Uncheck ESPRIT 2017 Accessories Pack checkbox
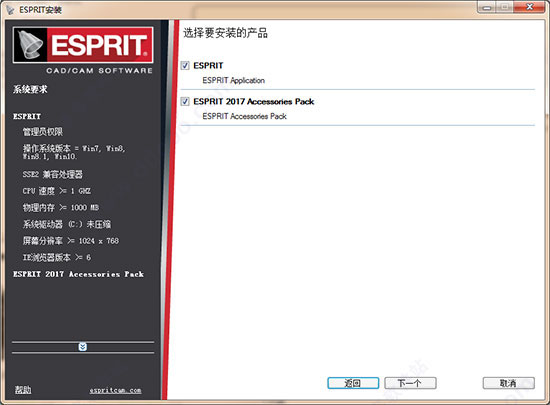 pos(185,101)
